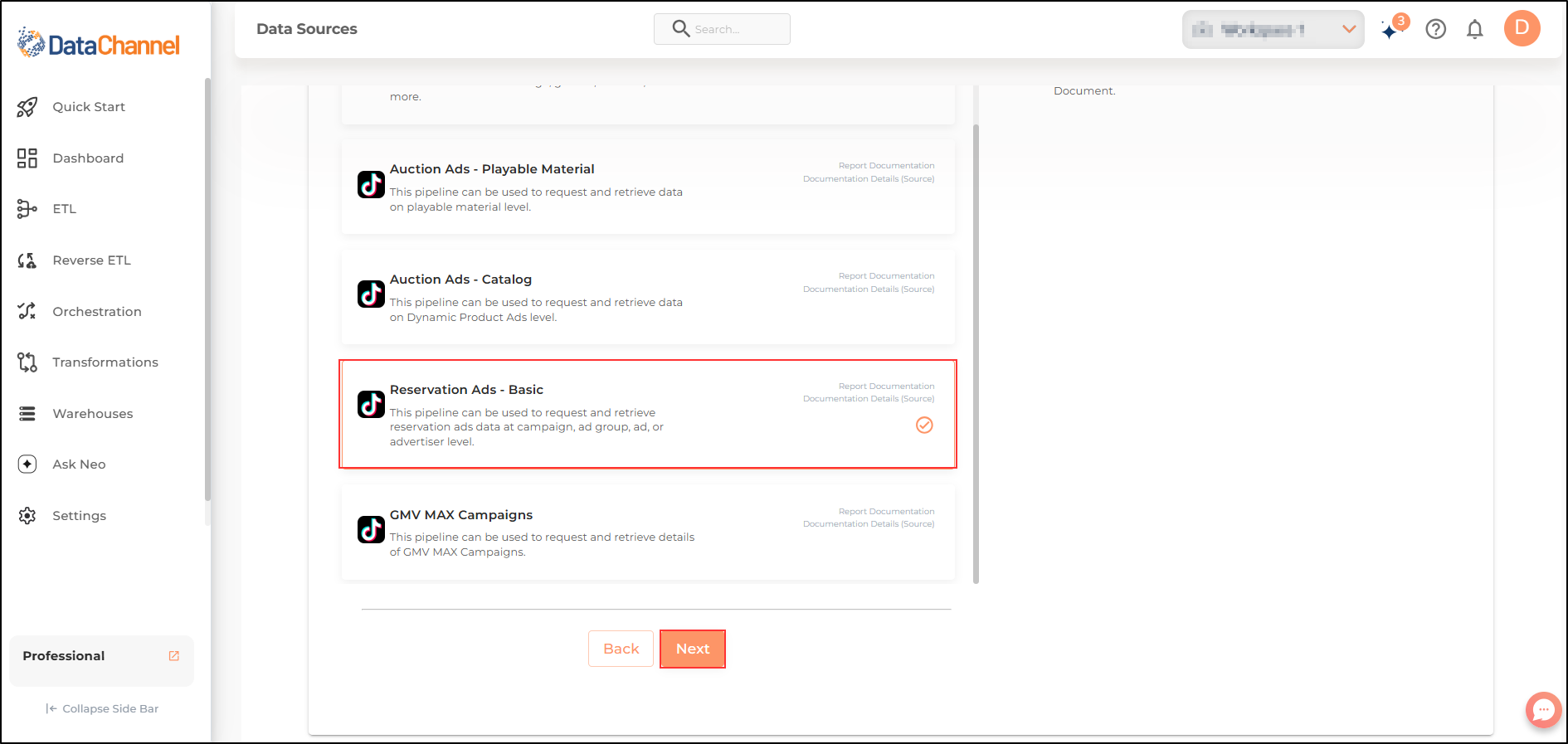
Task: Click the pipeline list vertical scrollbar
Action: pyautogui.click(x=976, y=354)
